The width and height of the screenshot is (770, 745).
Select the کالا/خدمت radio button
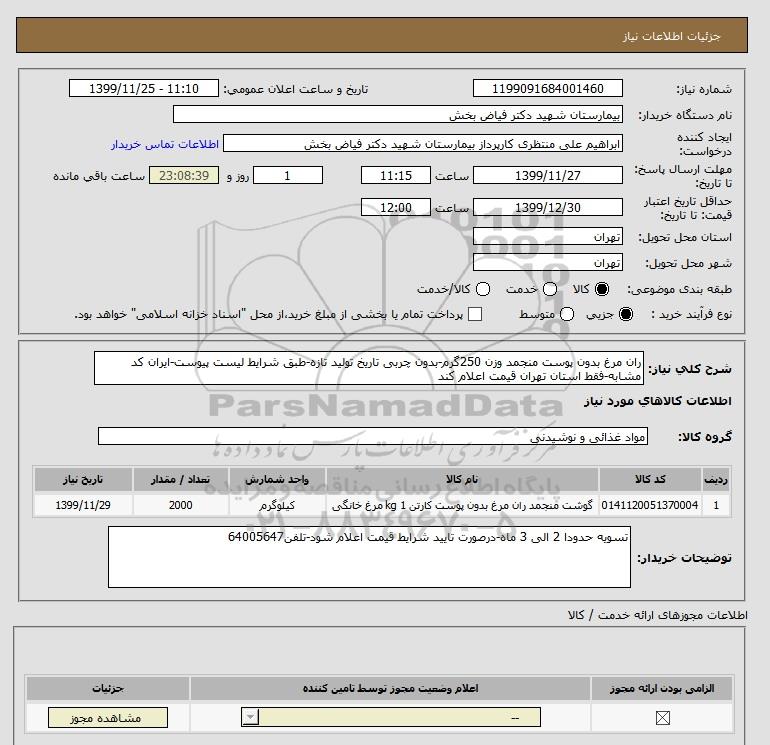coord(483,289)
